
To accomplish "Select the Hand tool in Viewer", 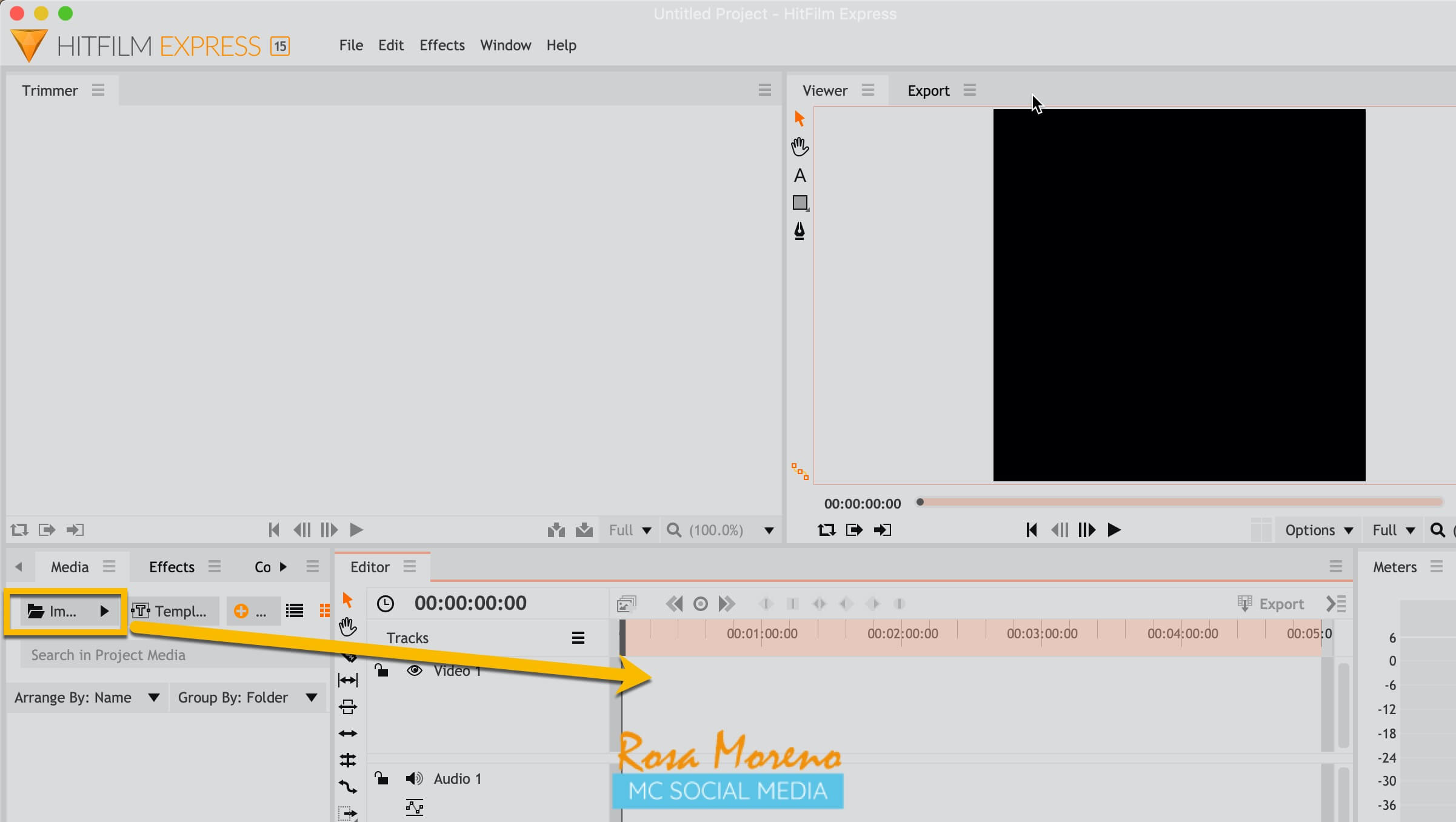I will (800, 147).
